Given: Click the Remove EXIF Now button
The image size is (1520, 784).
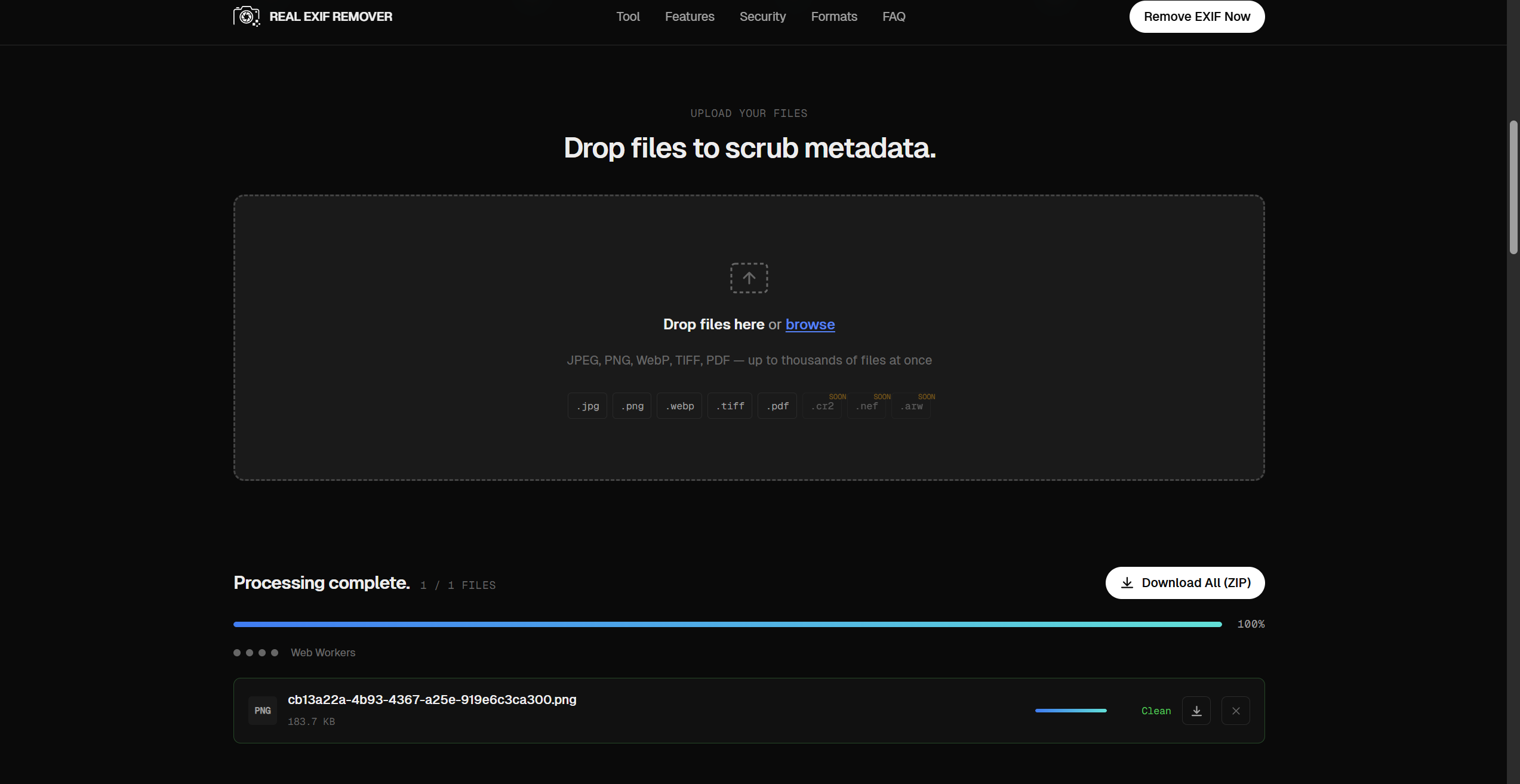Looking at the screenshot, I should coord(1196,17).
